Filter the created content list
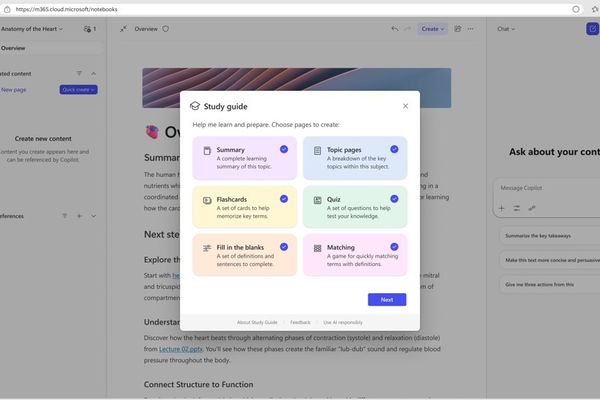 pyautogui.click(x=79, y=73)
